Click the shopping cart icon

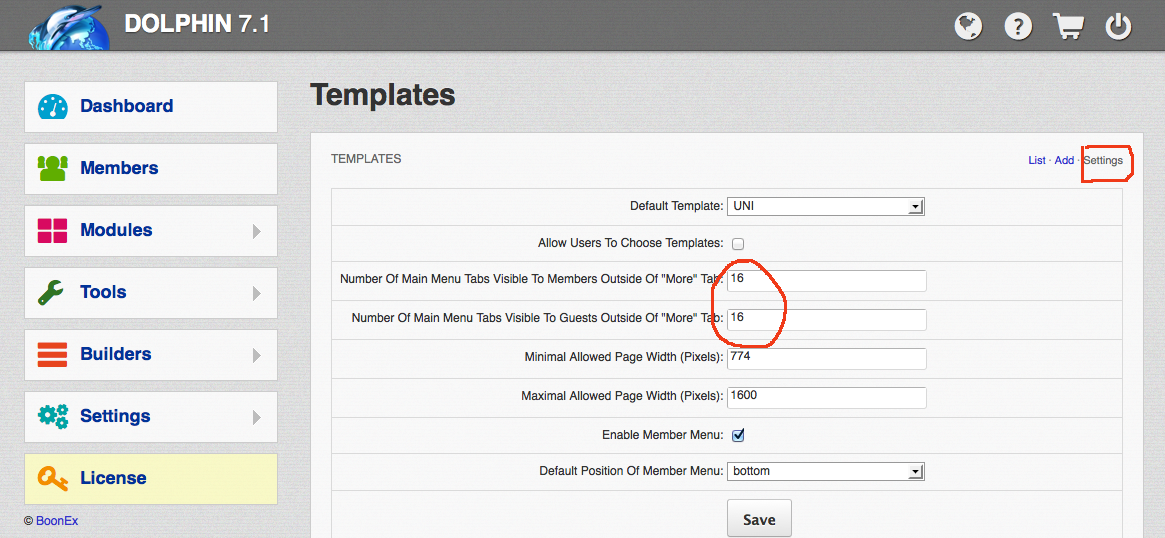(x=1068, y=26)
